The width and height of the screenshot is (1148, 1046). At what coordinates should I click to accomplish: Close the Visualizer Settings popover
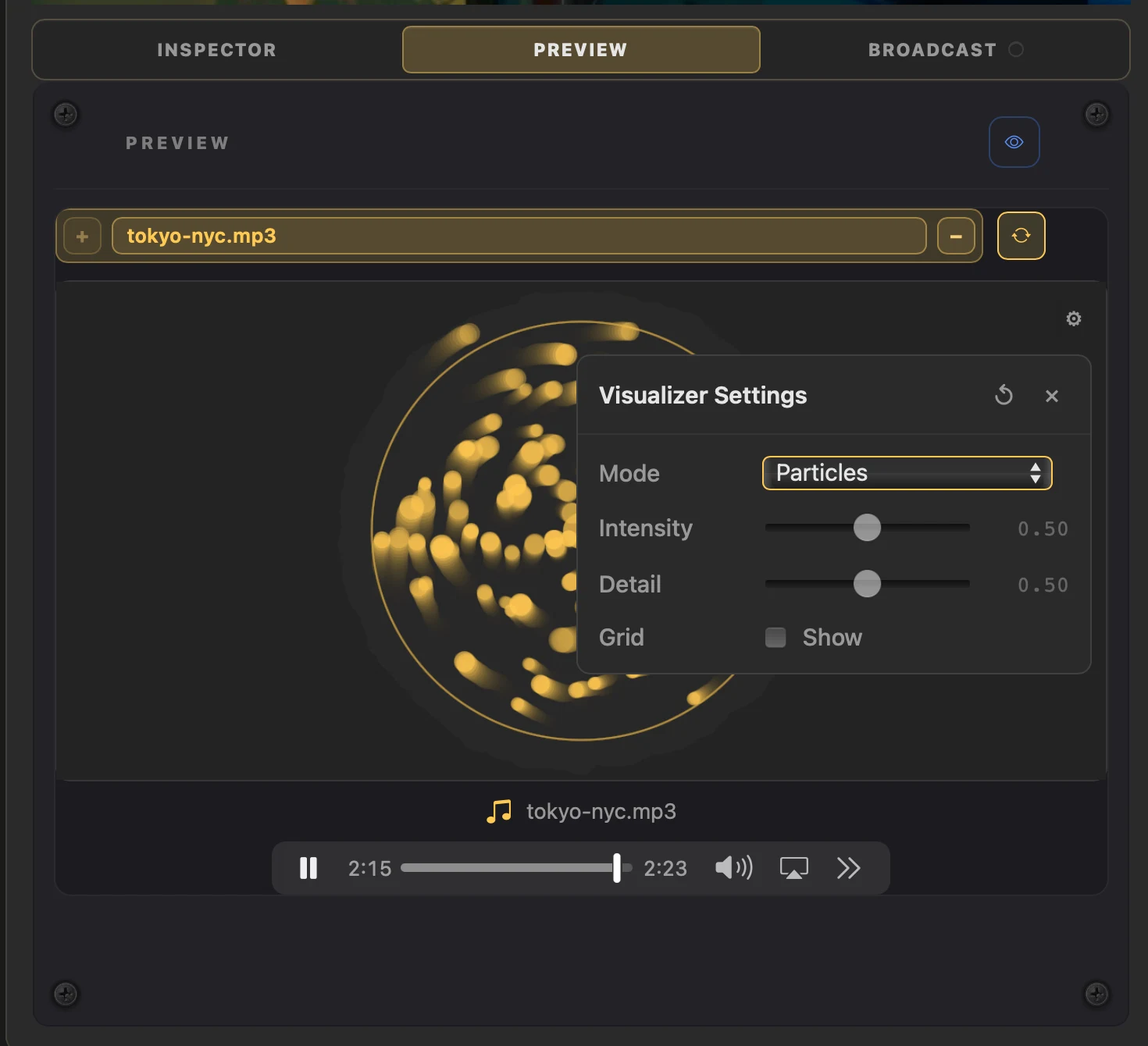pos(1052,396)
